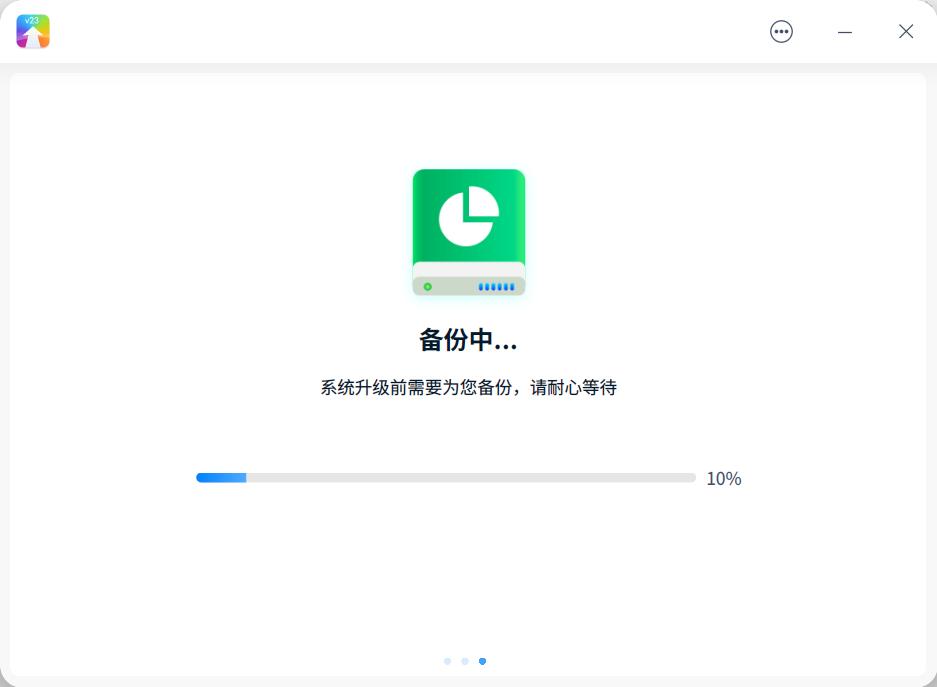
Task: Click the blue backup progress bar
Action: (x=222, y=477)
